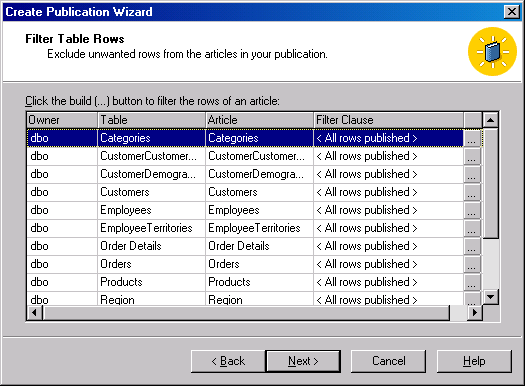
Task: Select the Categories cell in the Table column
Action: coord(151,138)
